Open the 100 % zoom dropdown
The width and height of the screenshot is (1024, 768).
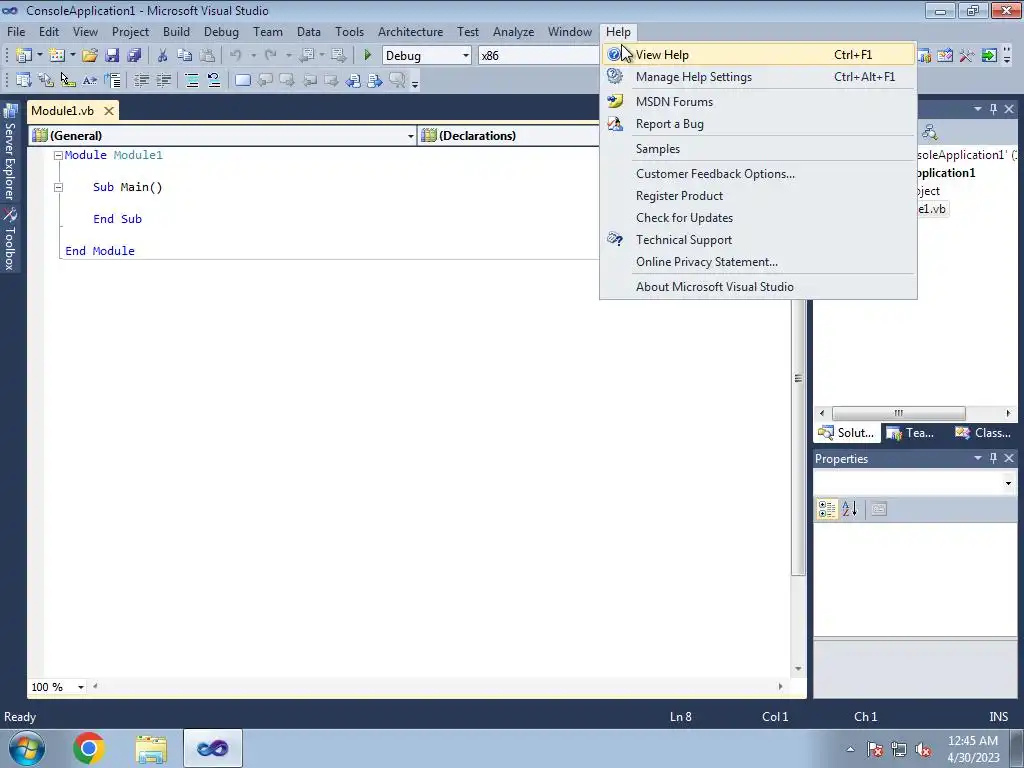[x=80, y=687]
